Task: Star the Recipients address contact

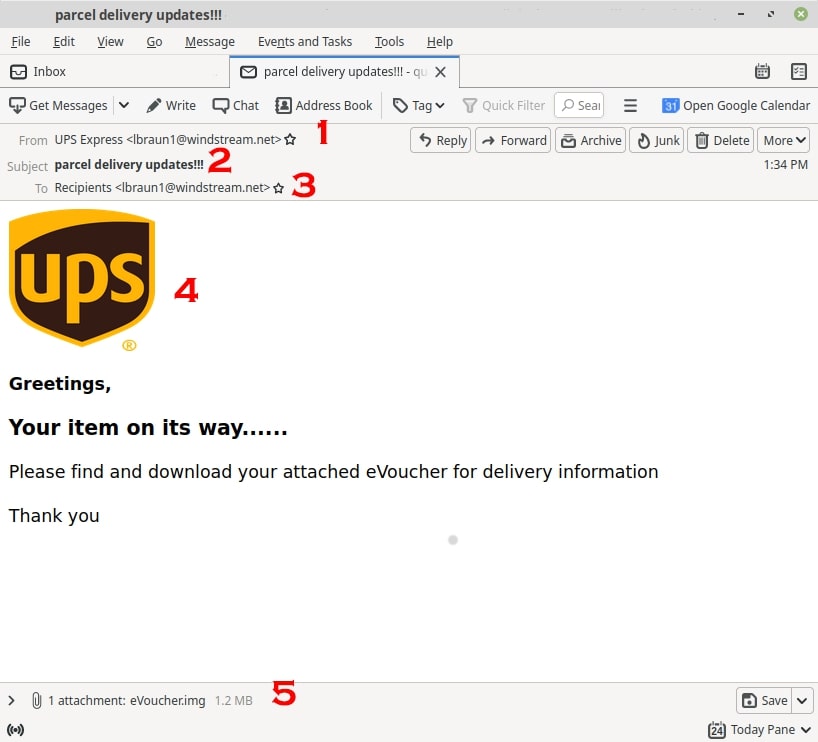Action: pos(279,188)
